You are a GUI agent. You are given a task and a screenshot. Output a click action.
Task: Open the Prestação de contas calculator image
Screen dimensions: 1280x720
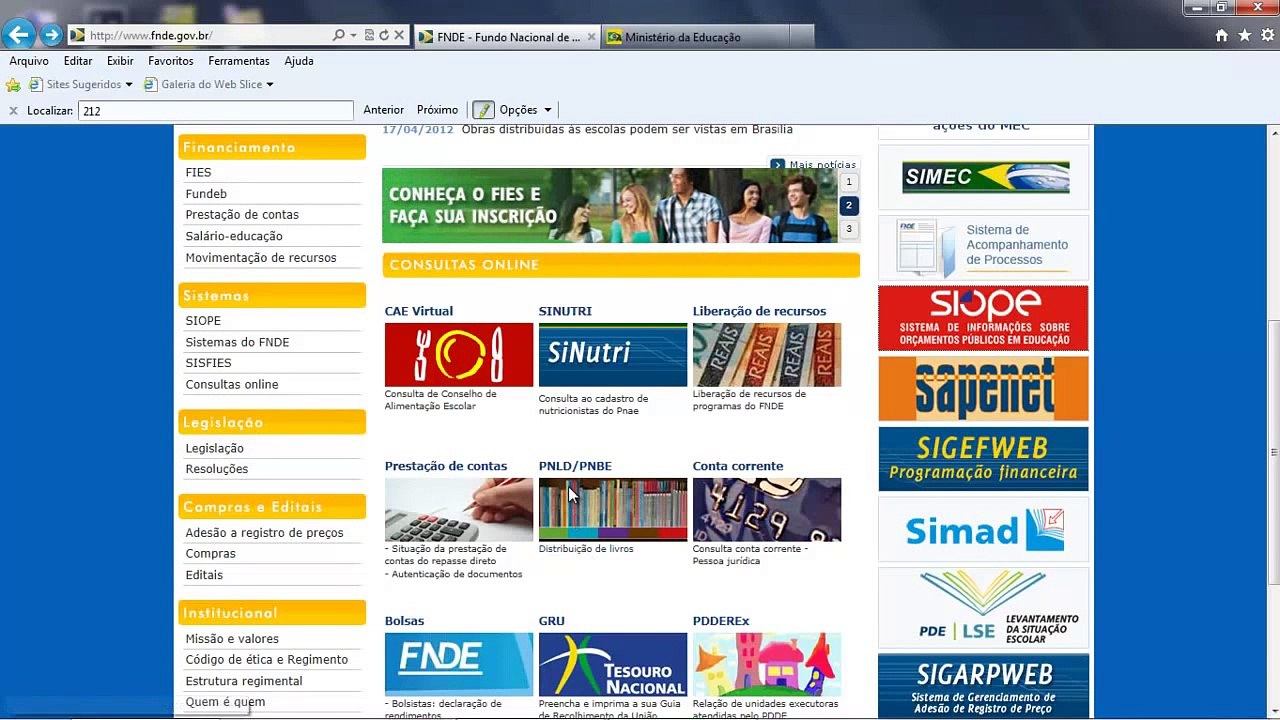coord(459,509)
